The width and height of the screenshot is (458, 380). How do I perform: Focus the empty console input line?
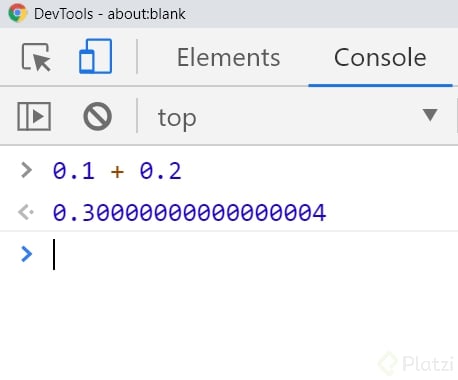(253, 255)
